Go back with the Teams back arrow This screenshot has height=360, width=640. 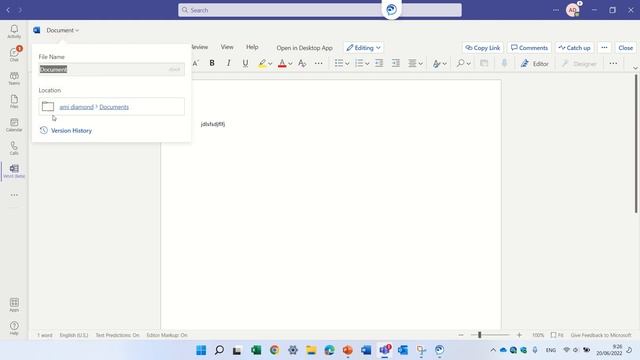(8, 10)
